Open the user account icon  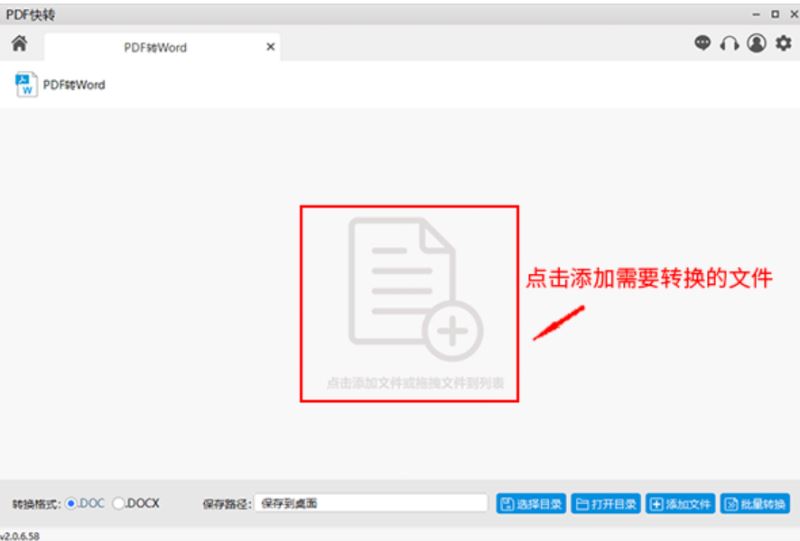click(x=757, y=43)
